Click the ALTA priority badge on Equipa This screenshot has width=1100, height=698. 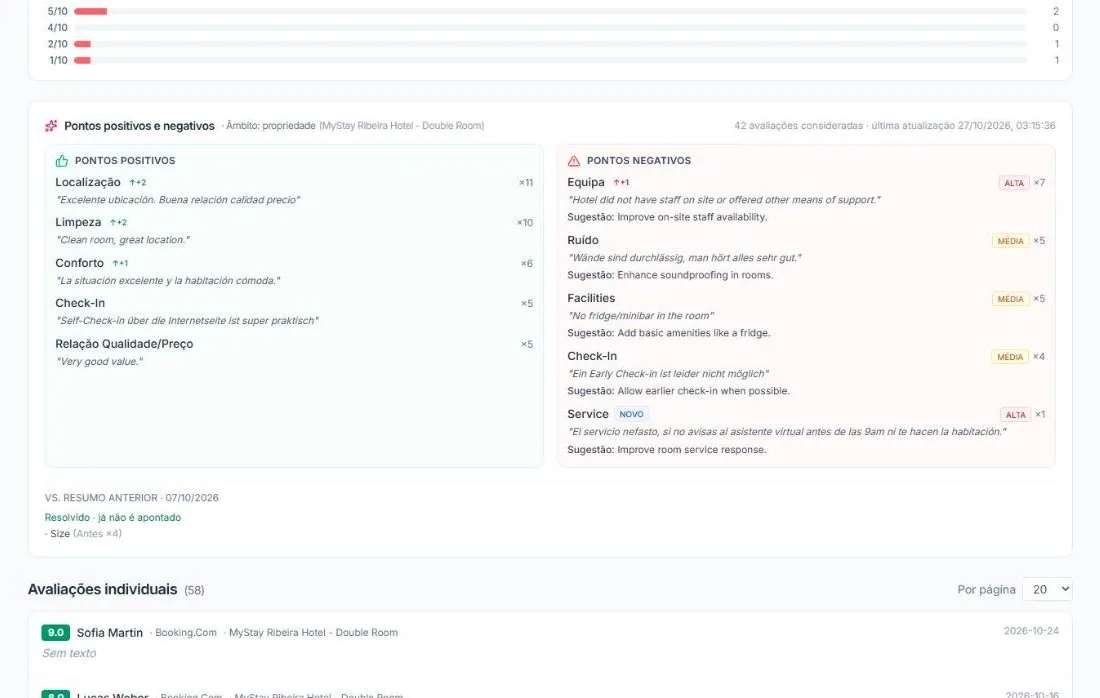click(x=1014, y=183)
